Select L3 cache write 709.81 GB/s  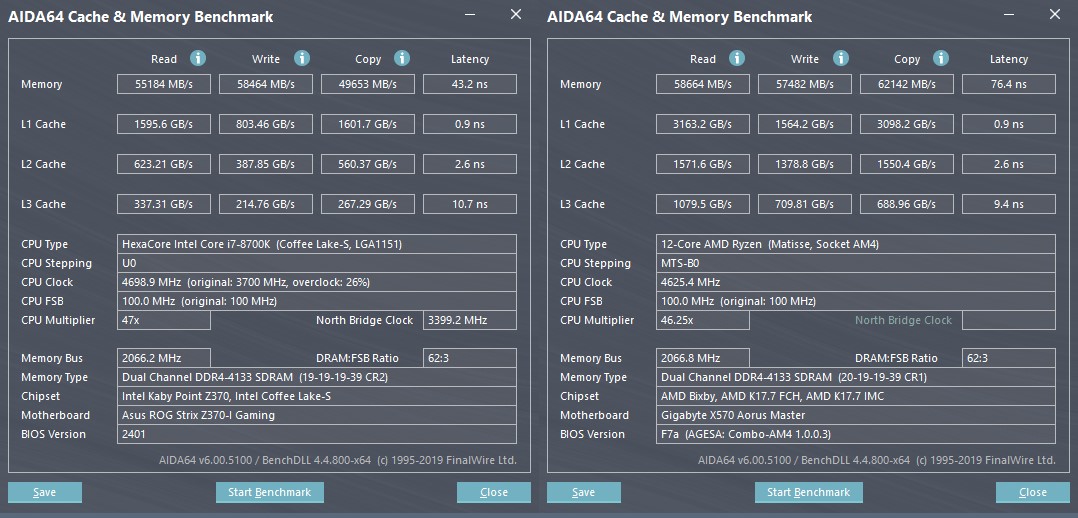click(x=804, y=204)
